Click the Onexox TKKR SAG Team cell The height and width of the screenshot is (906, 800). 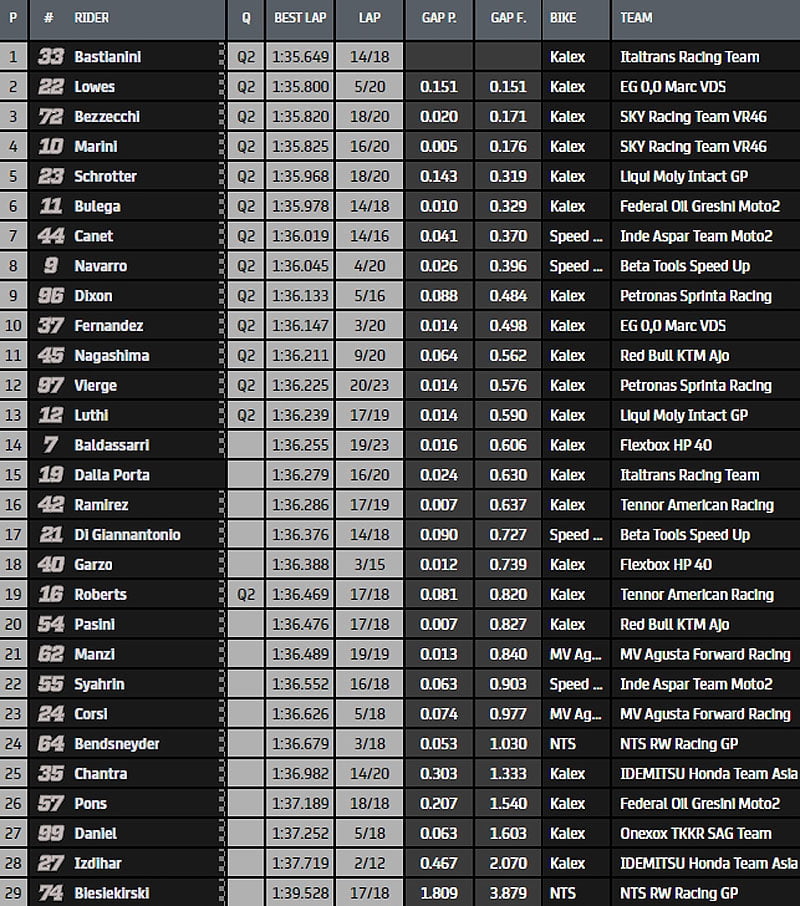tap(695, 834)
